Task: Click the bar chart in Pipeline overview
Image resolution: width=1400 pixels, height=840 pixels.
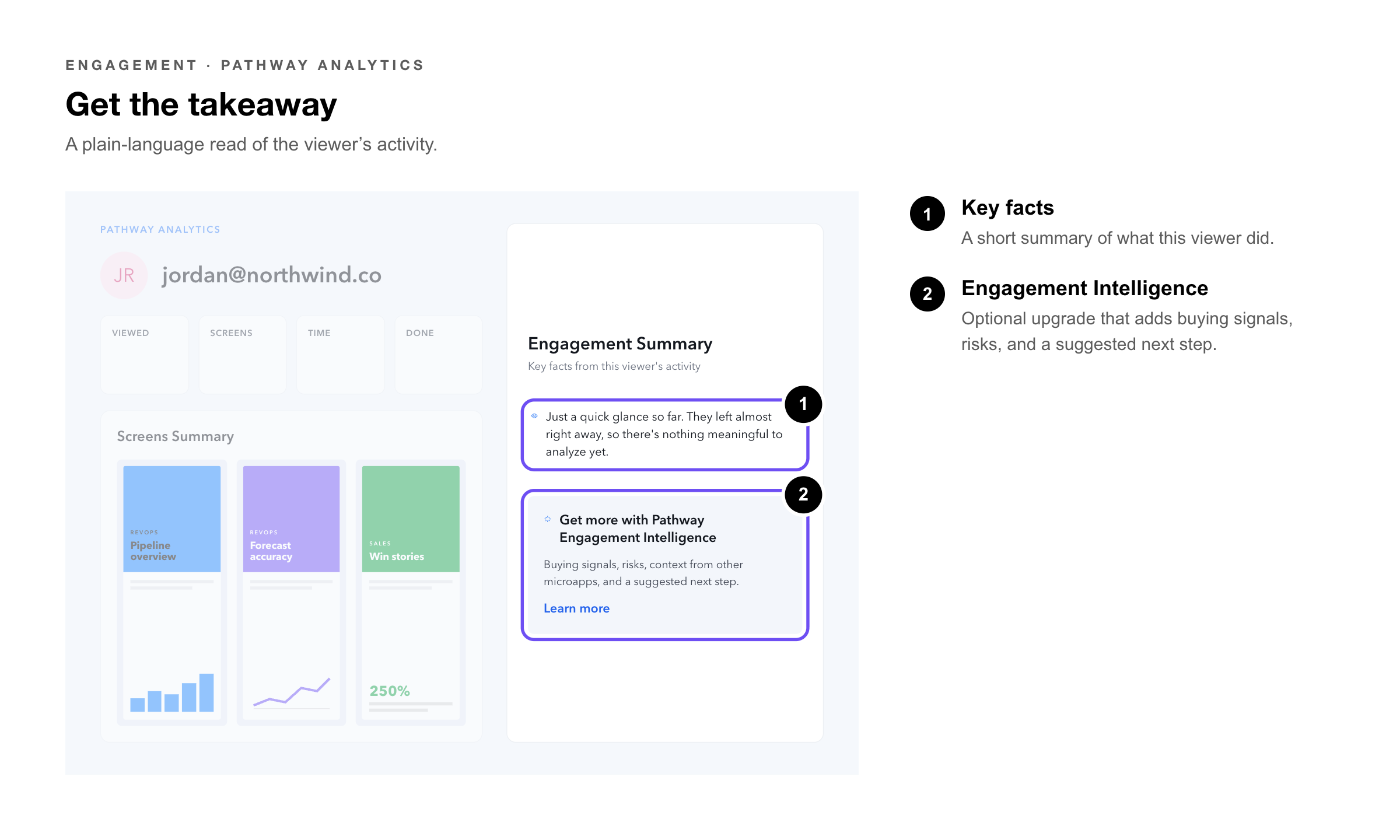Action: 172,692
